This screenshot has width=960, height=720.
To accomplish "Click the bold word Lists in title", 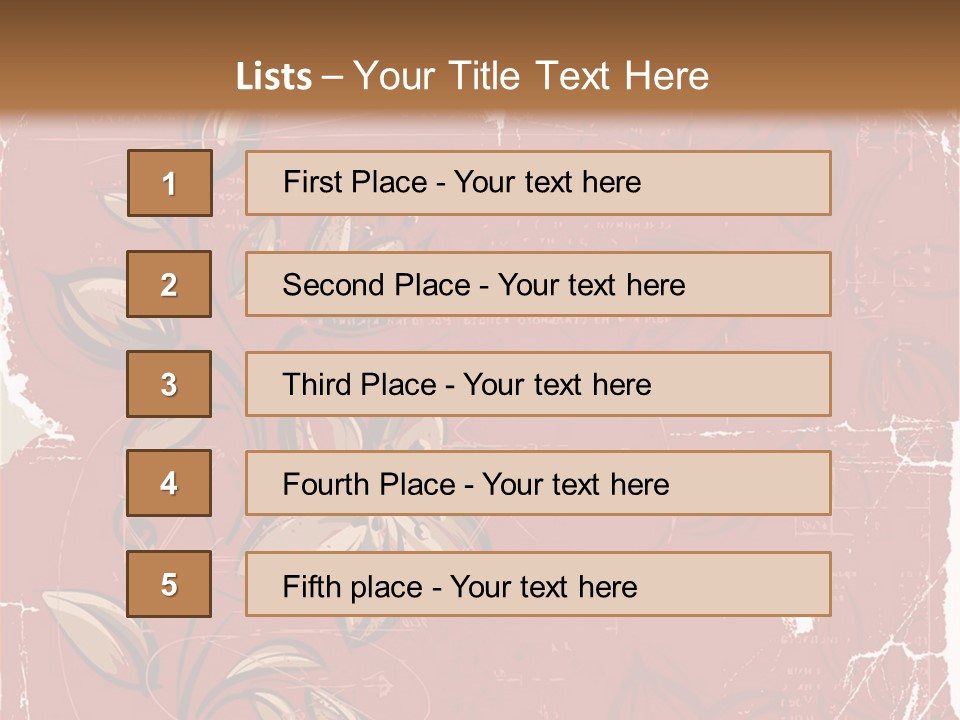I will click(x=274, y=76).
